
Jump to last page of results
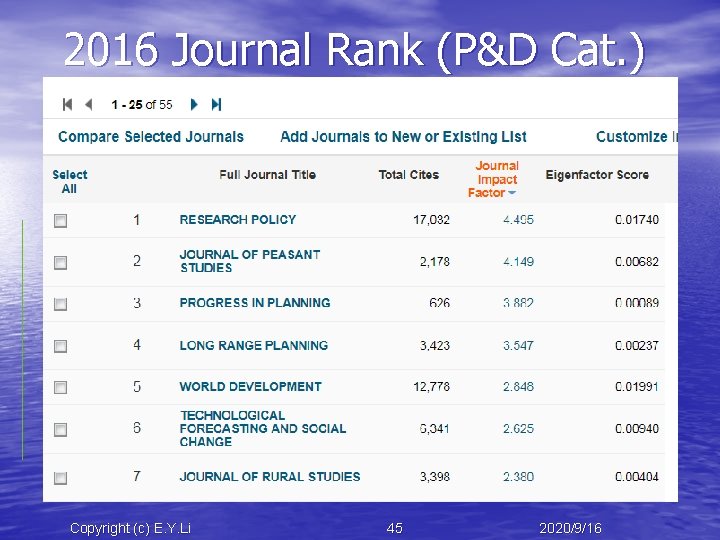tap(216, 105)
